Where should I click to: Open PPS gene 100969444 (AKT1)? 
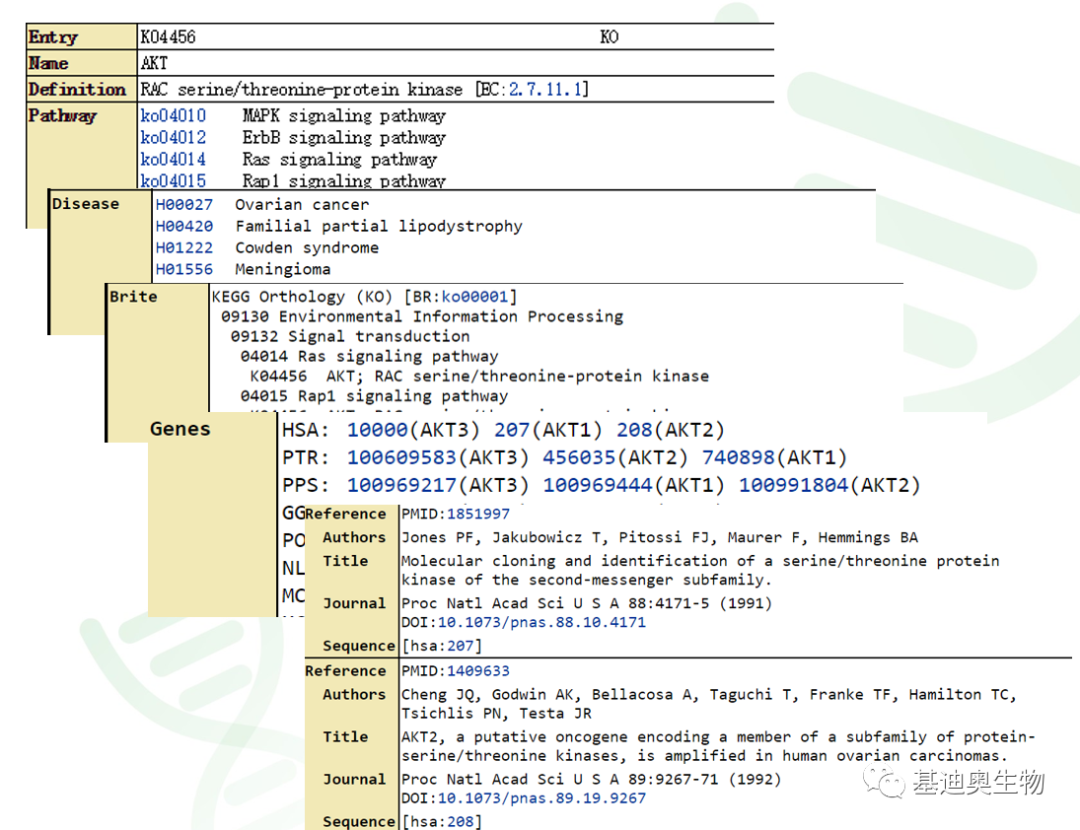[x=597, y=485]
